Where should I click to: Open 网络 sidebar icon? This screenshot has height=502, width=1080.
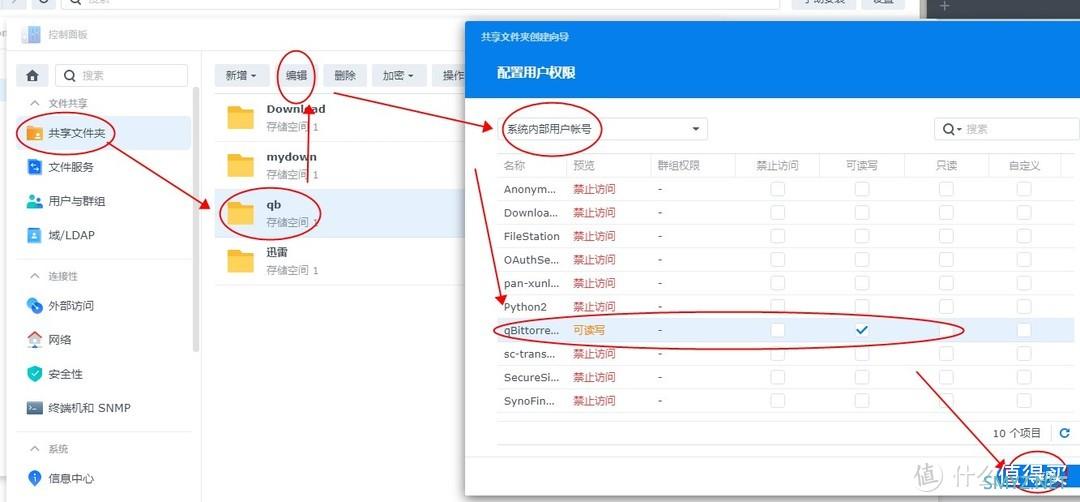(x=34, y=339)
